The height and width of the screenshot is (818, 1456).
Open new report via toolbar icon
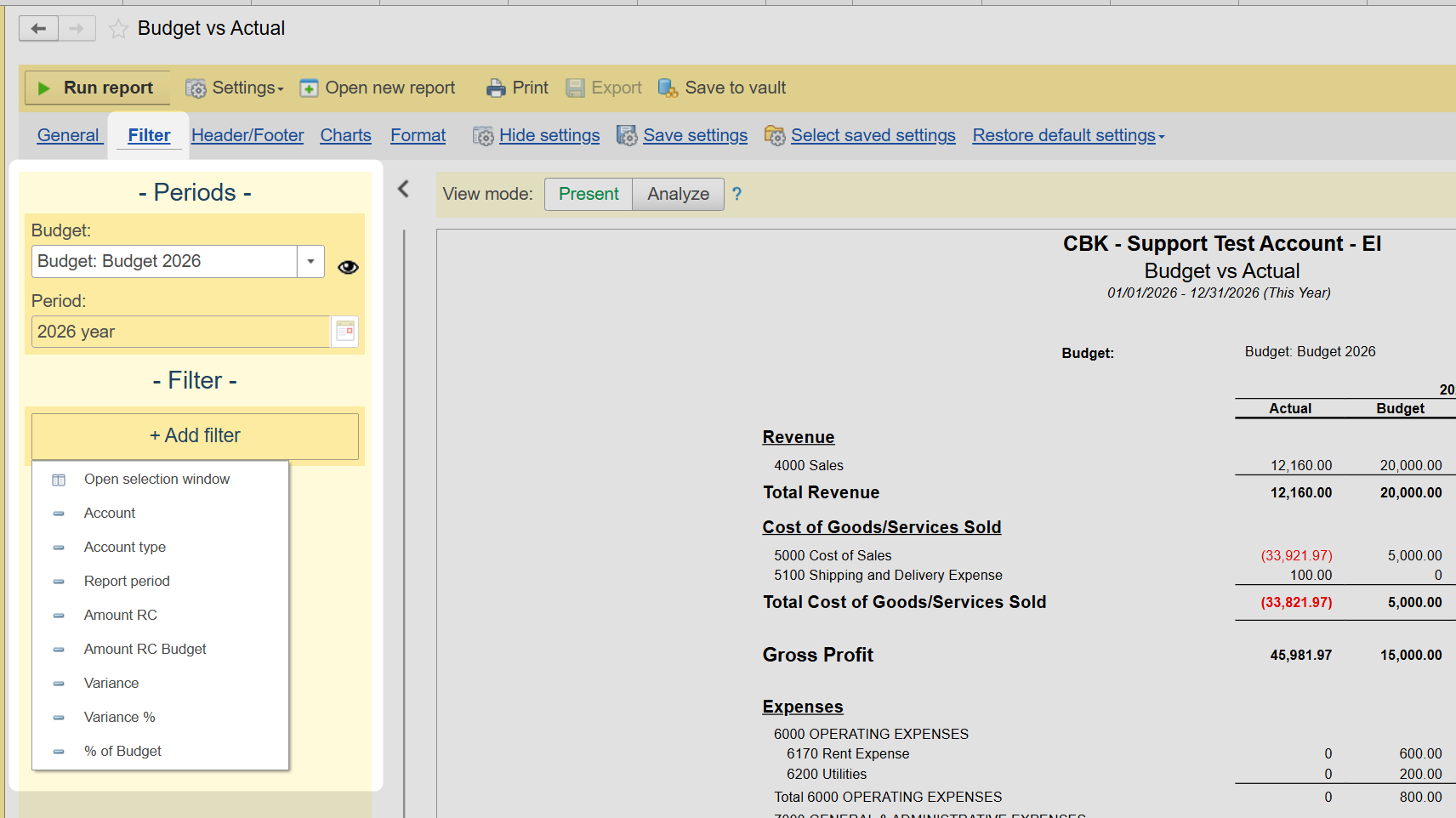pos(309,88)
